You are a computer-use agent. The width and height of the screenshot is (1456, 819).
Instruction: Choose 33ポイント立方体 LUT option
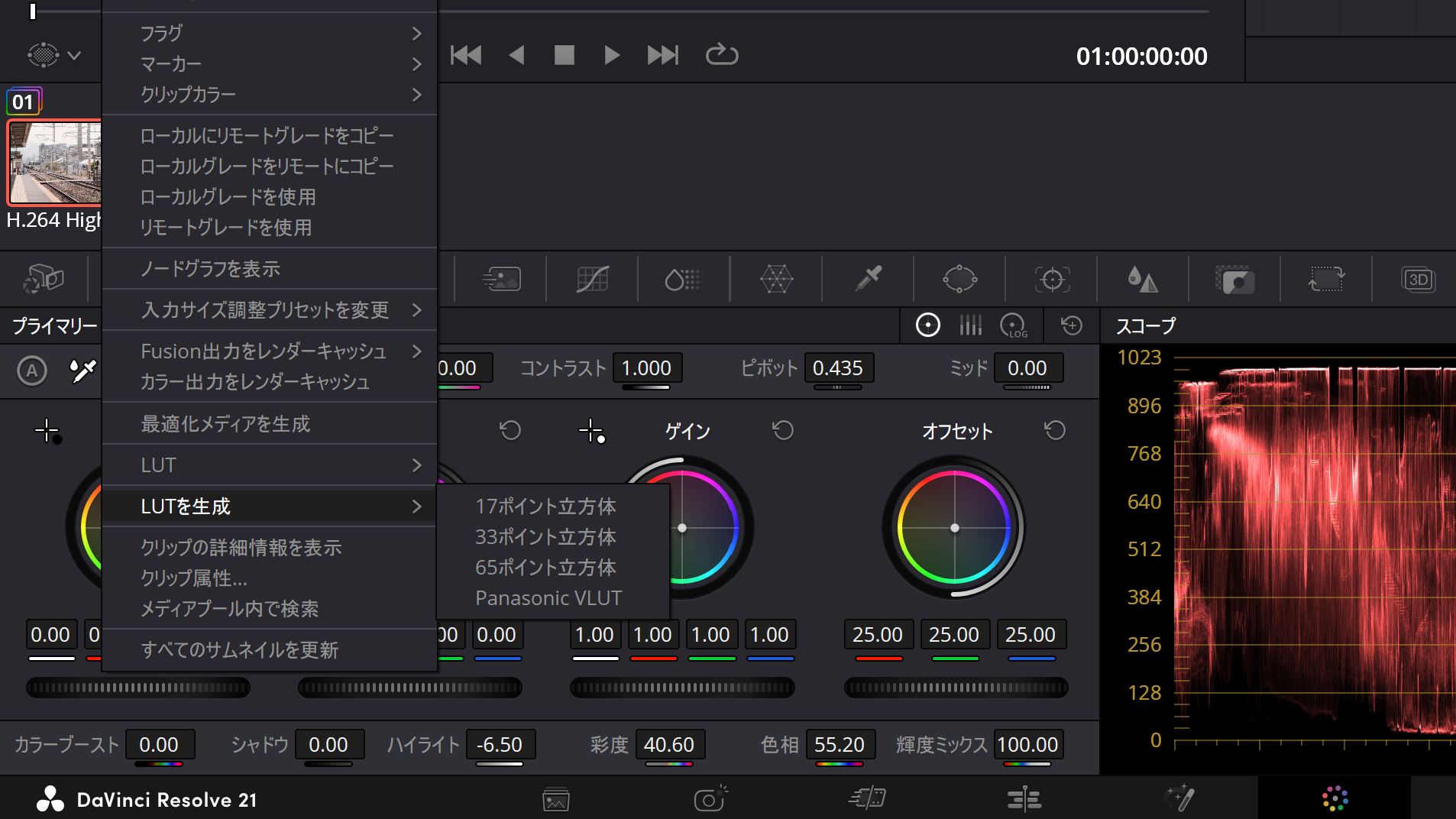(553, 536)
